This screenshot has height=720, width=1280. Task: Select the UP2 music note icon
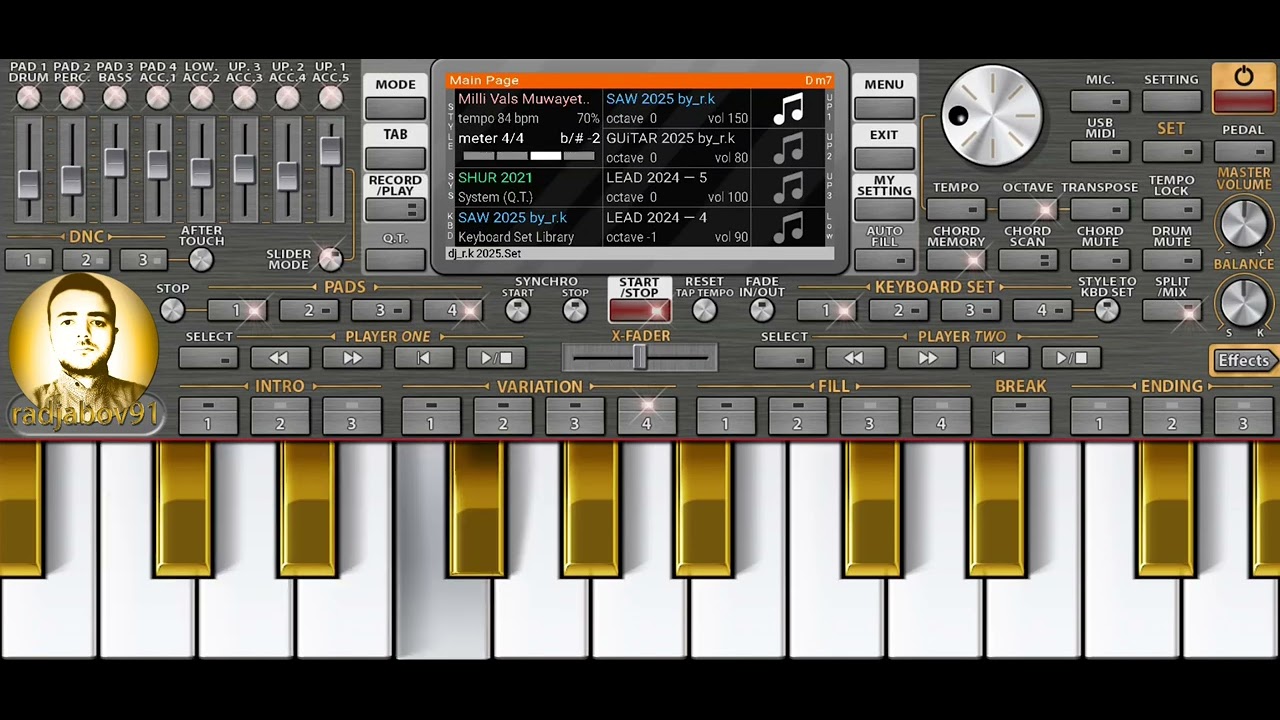pos(789,148)
